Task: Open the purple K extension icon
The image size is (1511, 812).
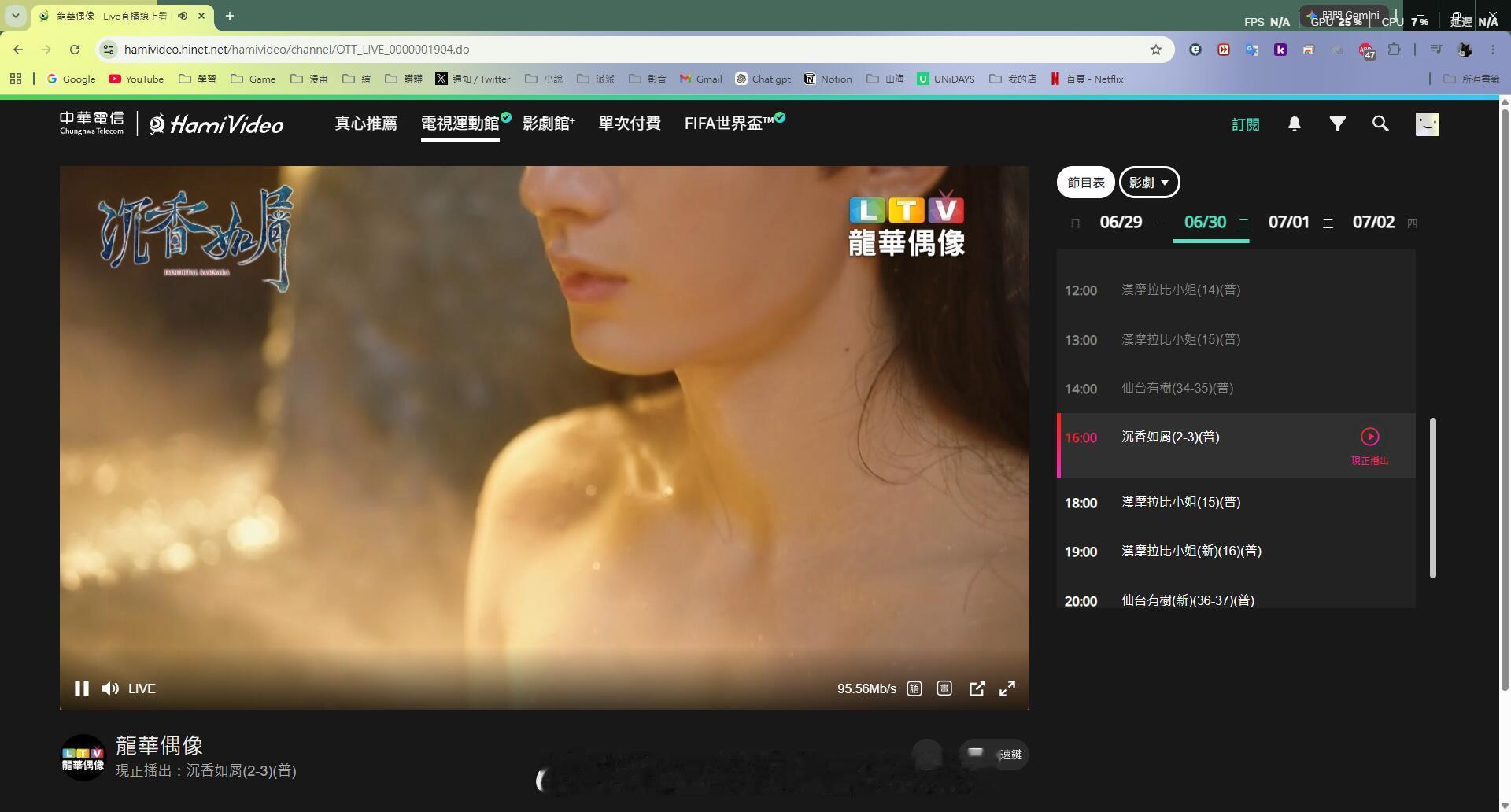Action: click(x=1280, y=50)
